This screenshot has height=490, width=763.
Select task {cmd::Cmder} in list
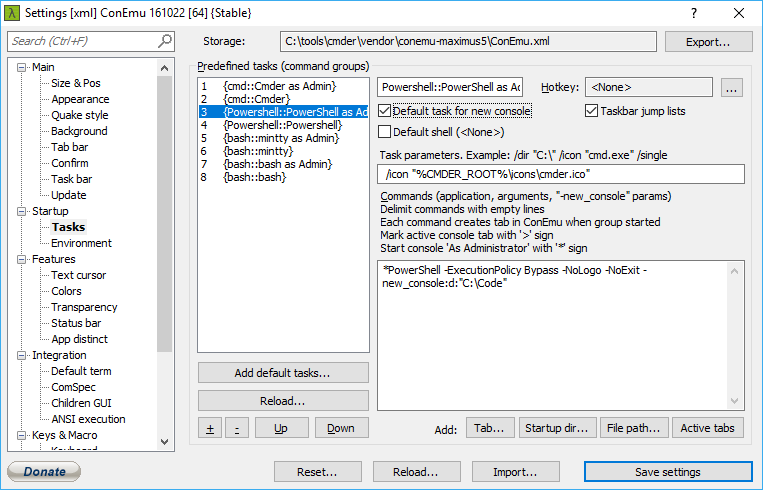click(283, 99)
